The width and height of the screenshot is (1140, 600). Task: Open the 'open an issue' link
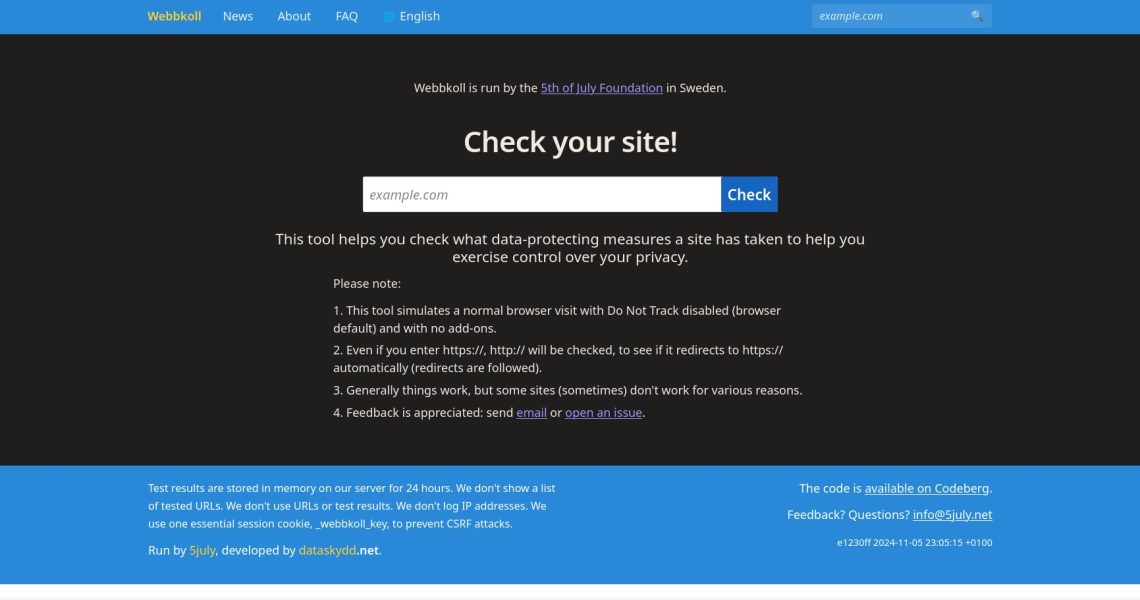(603, 413)
